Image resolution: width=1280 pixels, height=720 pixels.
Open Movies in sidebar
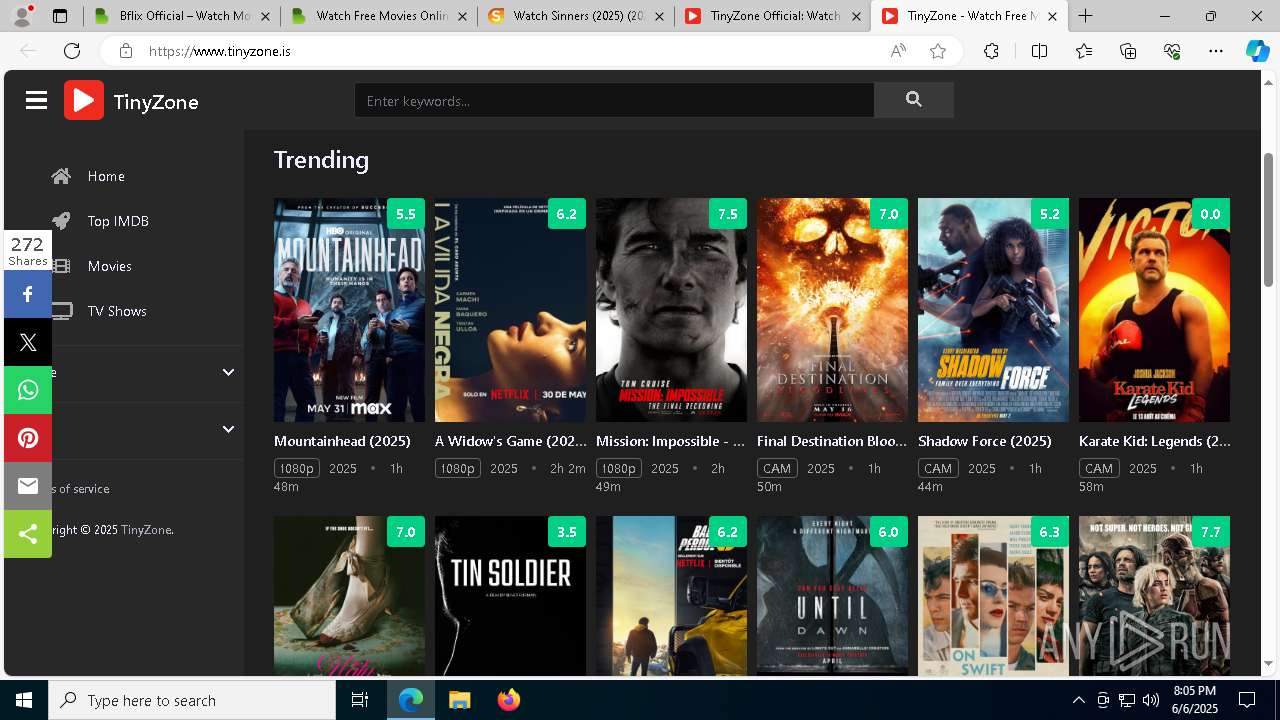click(109, 266)
